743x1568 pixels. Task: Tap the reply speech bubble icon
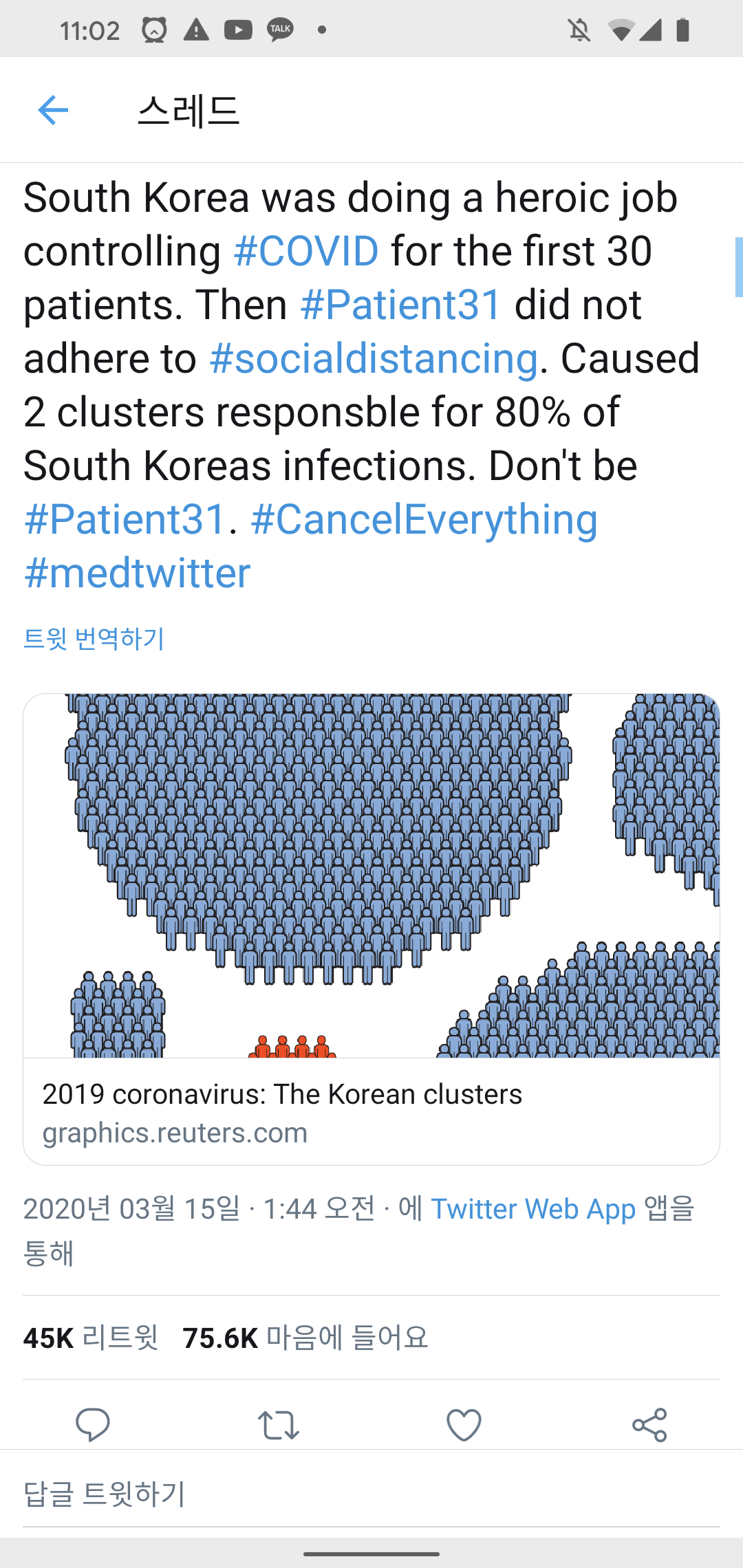(x=93, y=1424)
